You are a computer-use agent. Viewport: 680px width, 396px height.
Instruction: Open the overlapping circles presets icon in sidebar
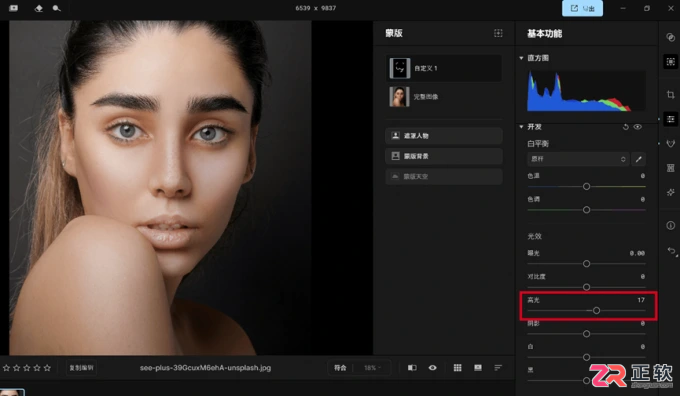pyautogui.click(x=670, y=38)
